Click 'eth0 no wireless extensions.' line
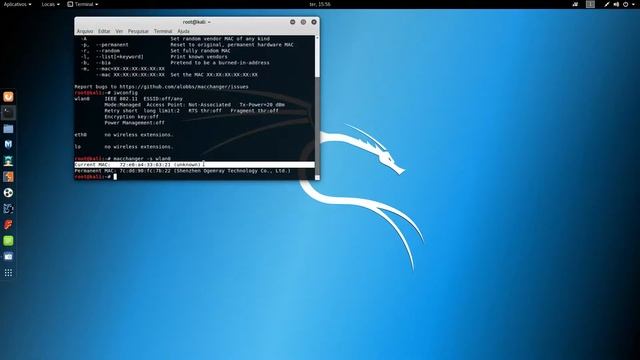Screen dimensions: 640x360 click(x=124, y=135)
